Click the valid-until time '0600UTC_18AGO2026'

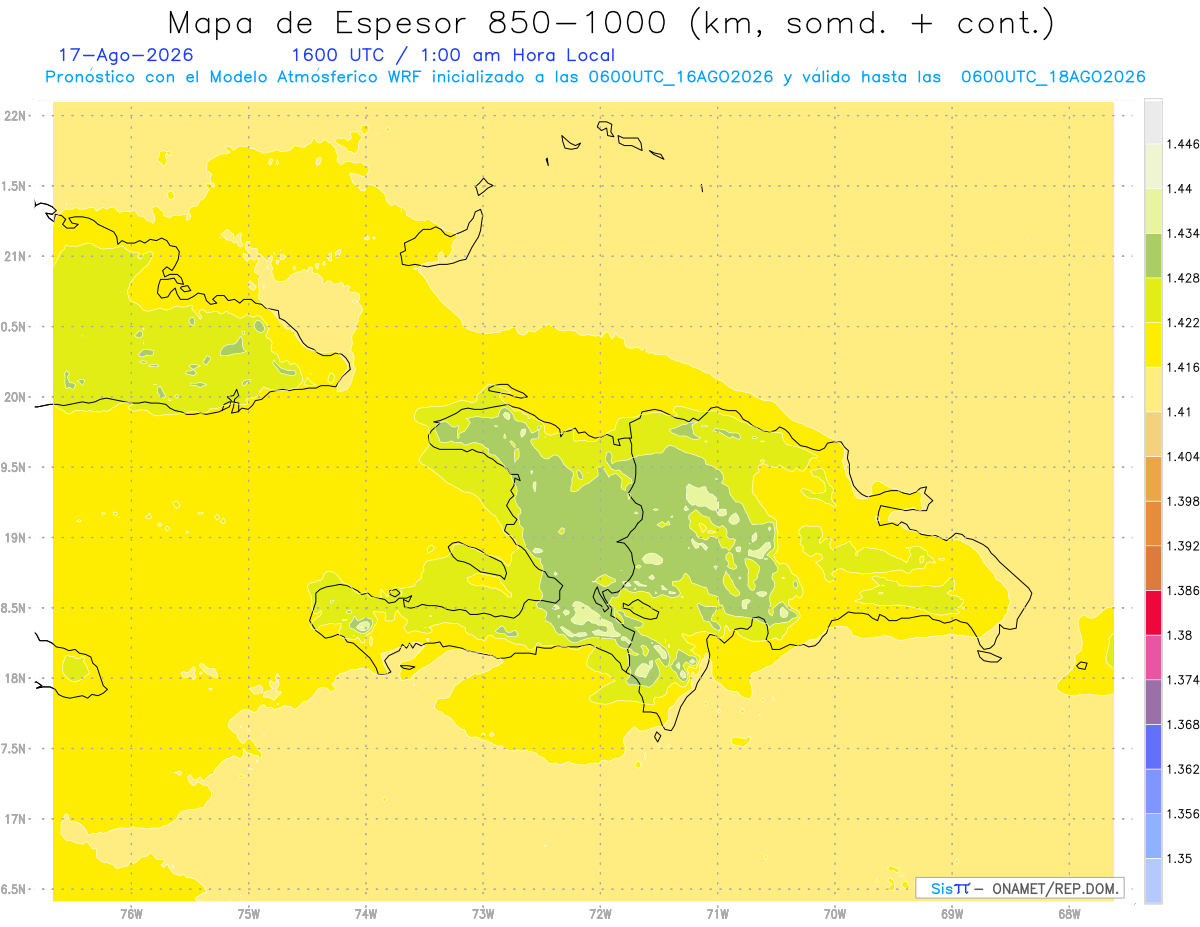(x=1053, y=77)
